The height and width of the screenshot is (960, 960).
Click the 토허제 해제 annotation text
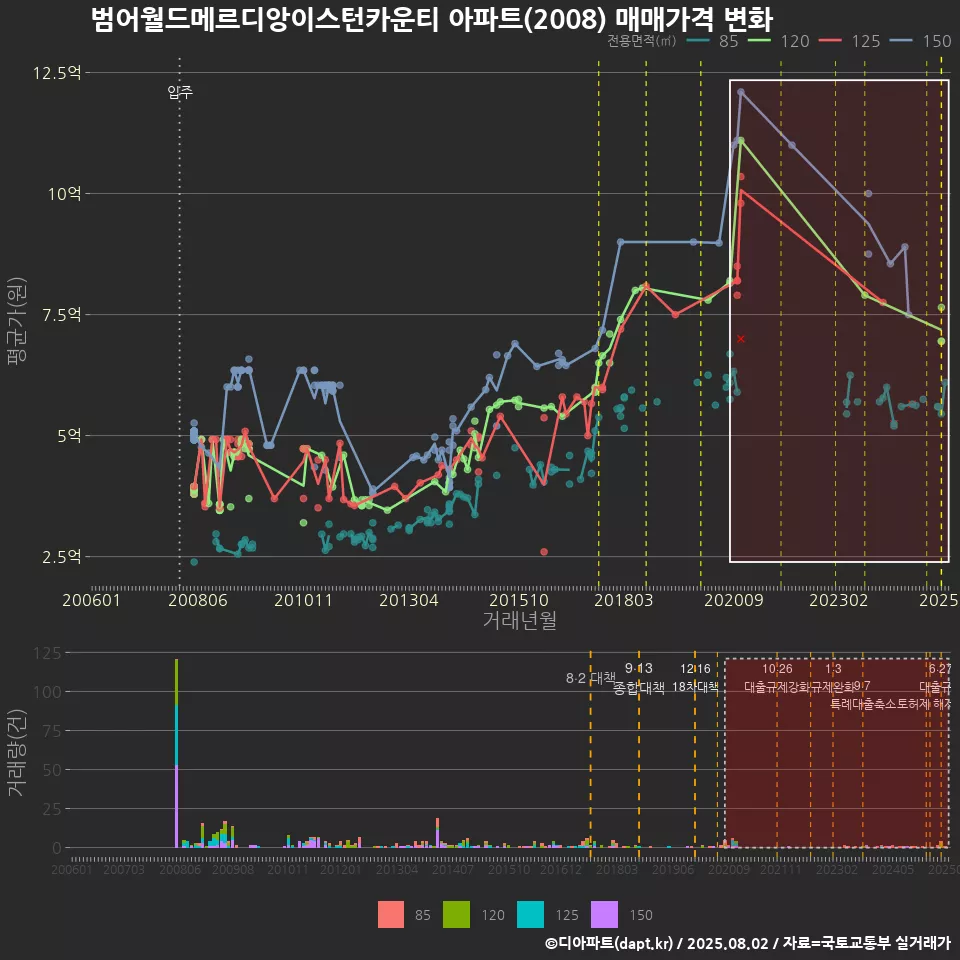coord(923,704)
